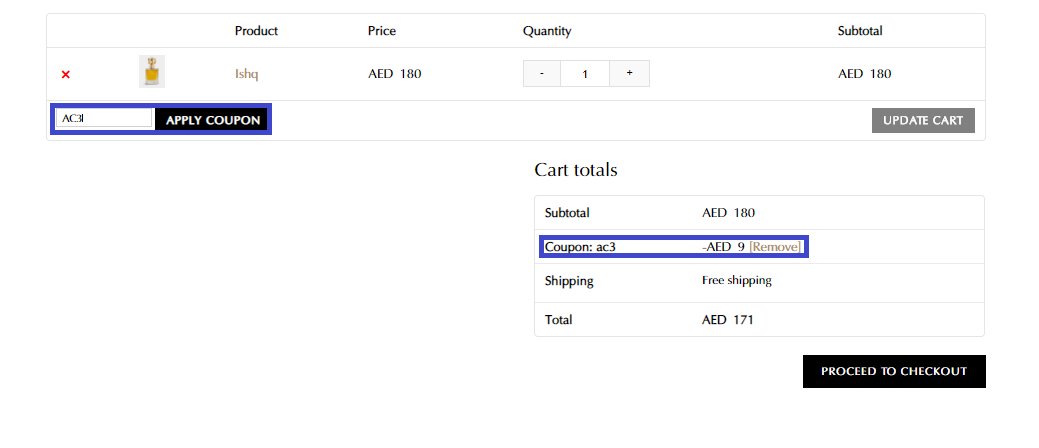Image resolution: width=1039 pixels, height=448 pixels.
Task: Open the Ishq product link
Action: coord(247,74)
